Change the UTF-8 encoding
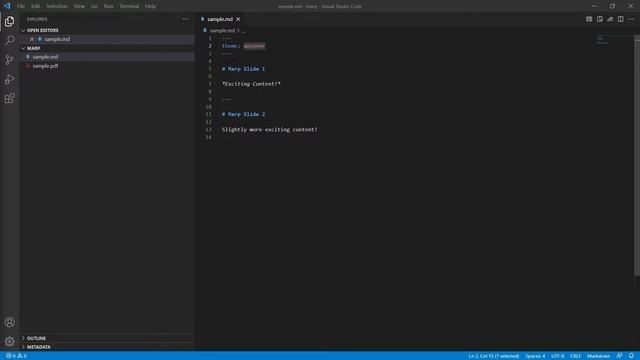The height and width of the screenshot is (360, 640). click(558, 356)
